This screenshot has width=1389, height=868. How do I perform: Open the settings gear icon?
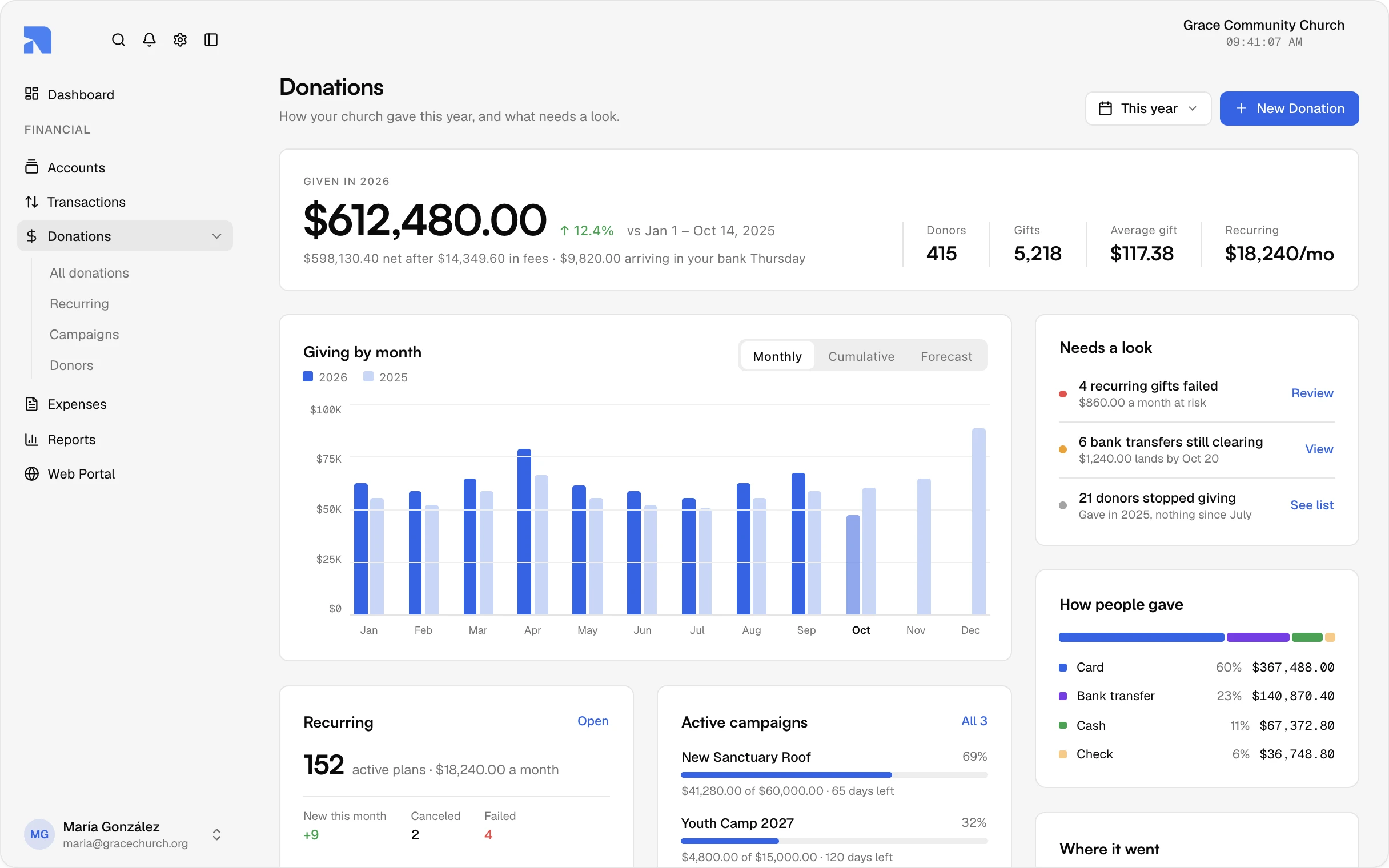point(180,39)
